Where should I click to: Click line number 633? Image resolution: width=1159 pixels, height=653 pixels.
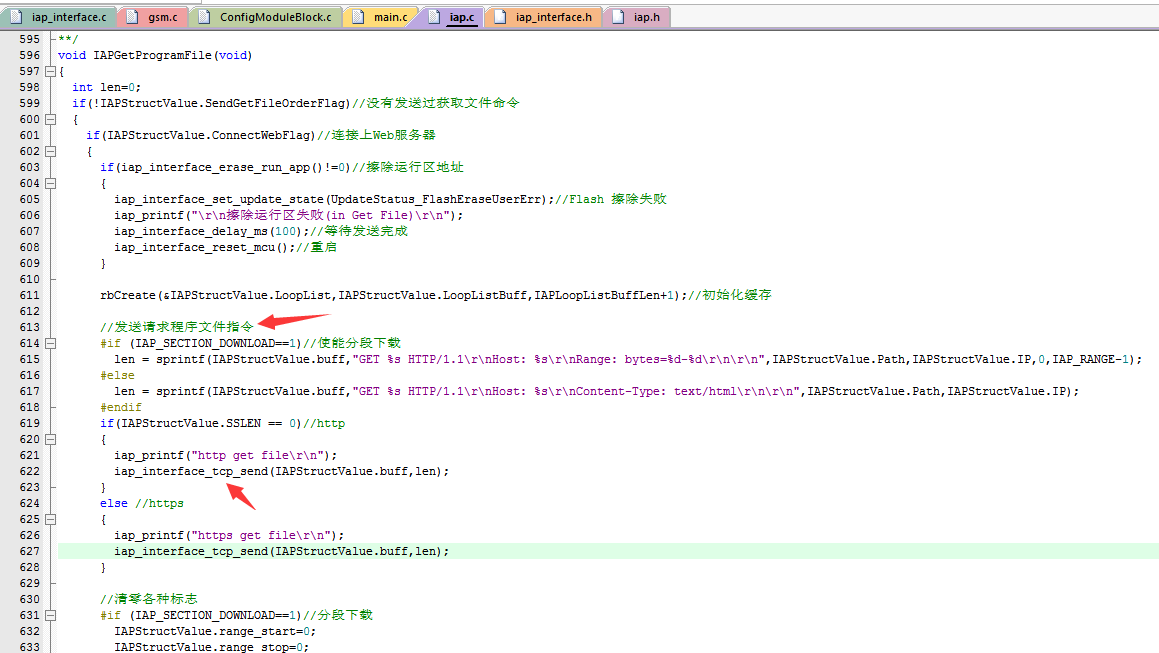click(30, 647)
